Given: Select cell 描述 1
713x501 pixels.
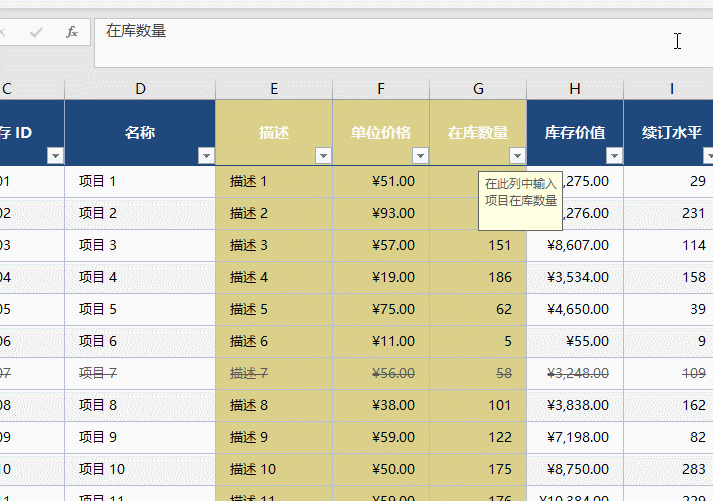Looking at the screenshot, I should click(274, 181).
